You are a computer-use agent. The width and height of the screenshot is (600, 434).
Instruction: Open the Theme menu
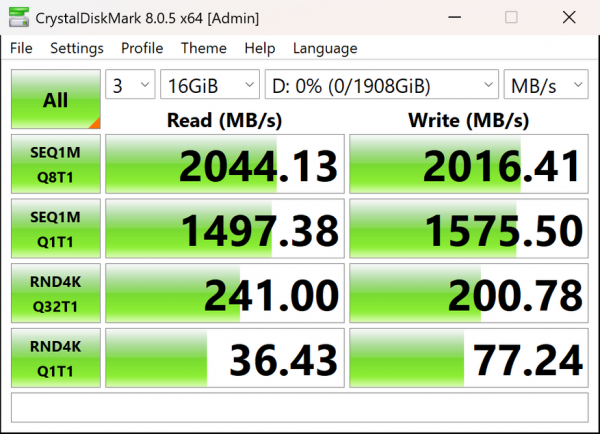pyautogui.click(x=204, y=48)
